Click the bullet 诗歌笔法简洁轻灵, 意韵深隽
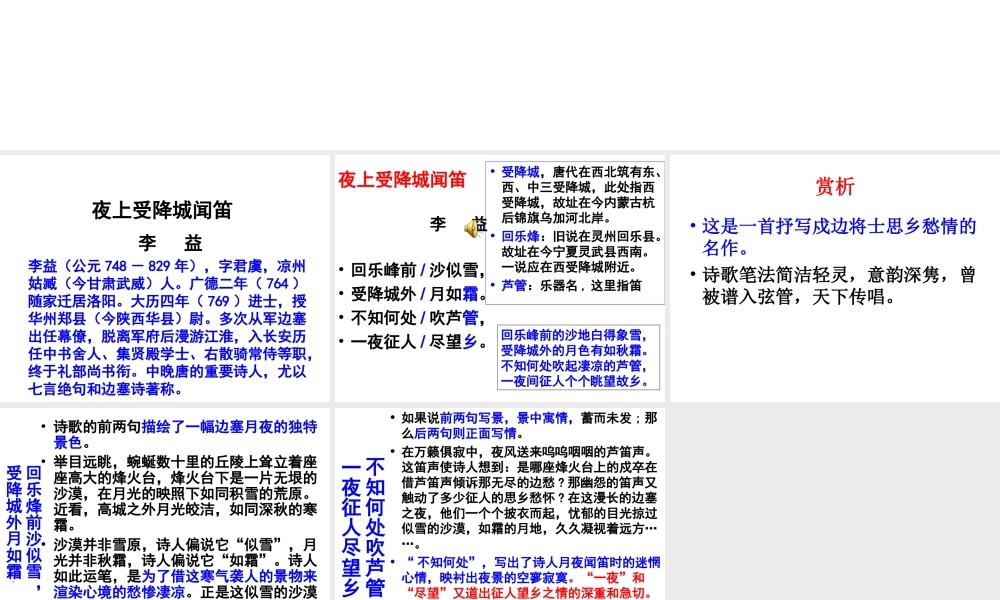Screen dimensions: 1000x600 click(x=838, y=287)
